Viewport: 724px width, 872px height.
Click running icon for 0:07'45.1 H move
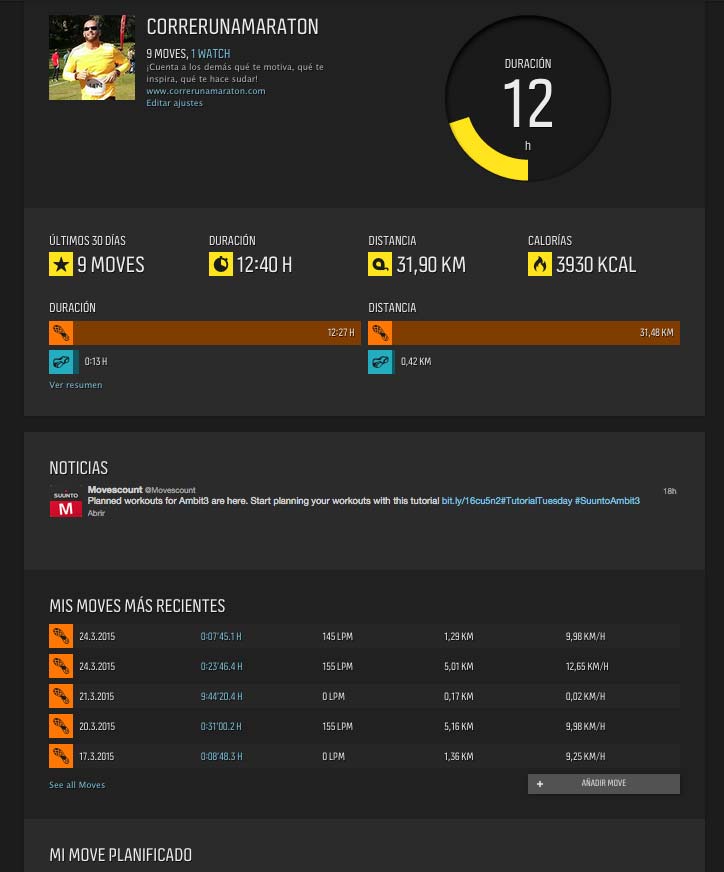click(61, 636)
